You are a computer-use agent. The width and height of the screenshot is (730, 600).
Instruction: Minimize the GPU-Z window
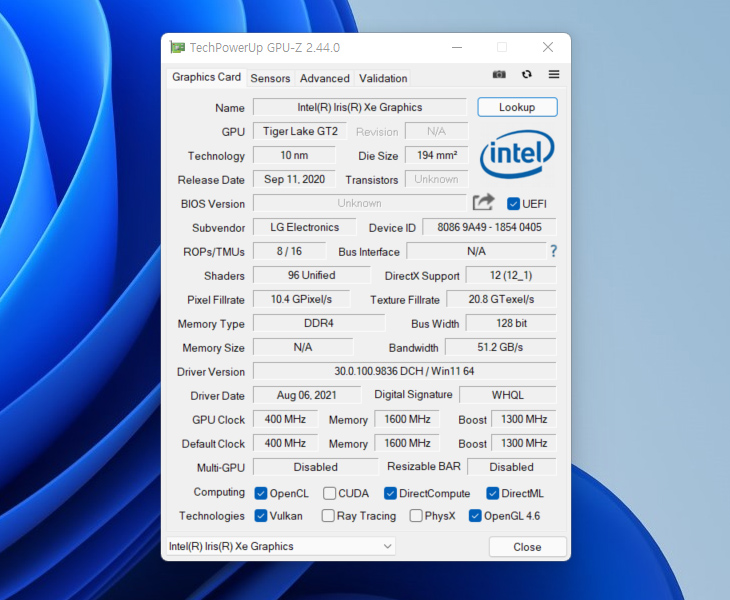(457, 47)
